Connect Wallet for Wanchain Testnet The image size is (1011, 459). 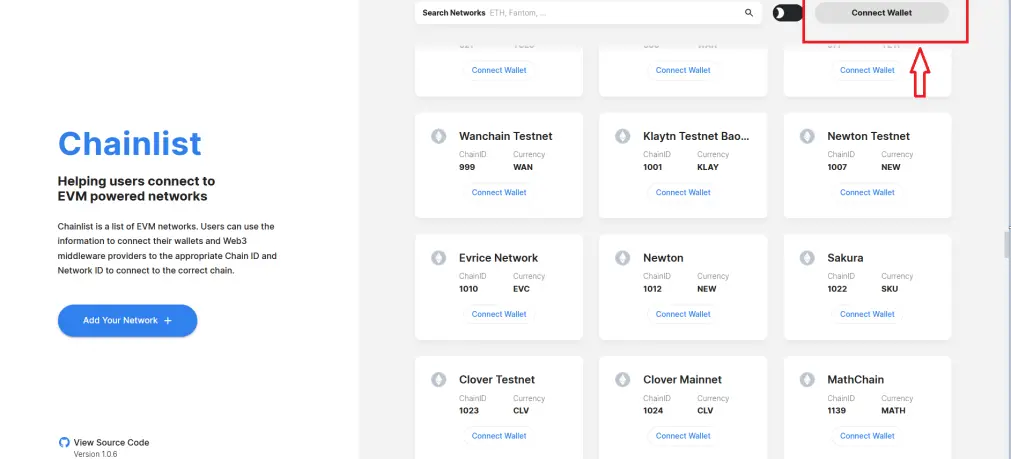pyautogui.click(x=499, y=192)
